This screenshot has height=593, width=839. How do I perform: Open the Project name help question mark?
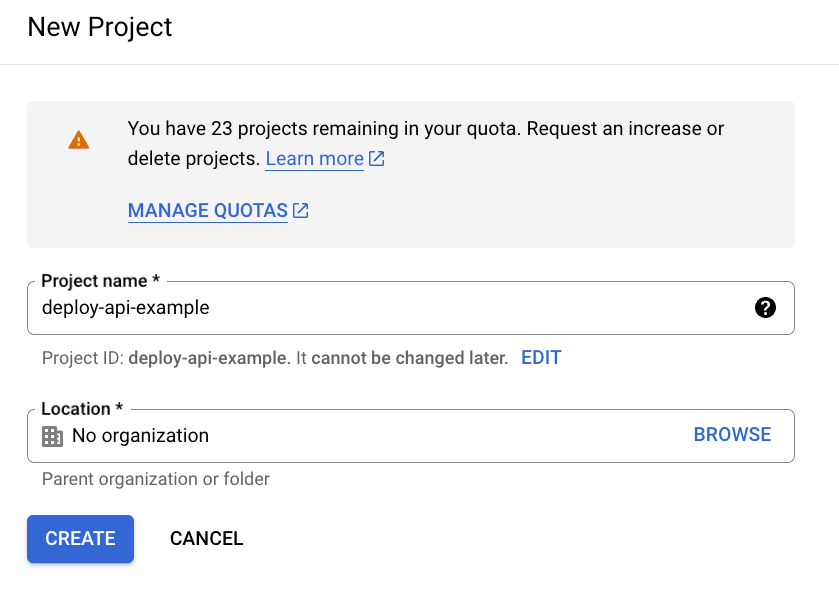[x=765, y=308]
